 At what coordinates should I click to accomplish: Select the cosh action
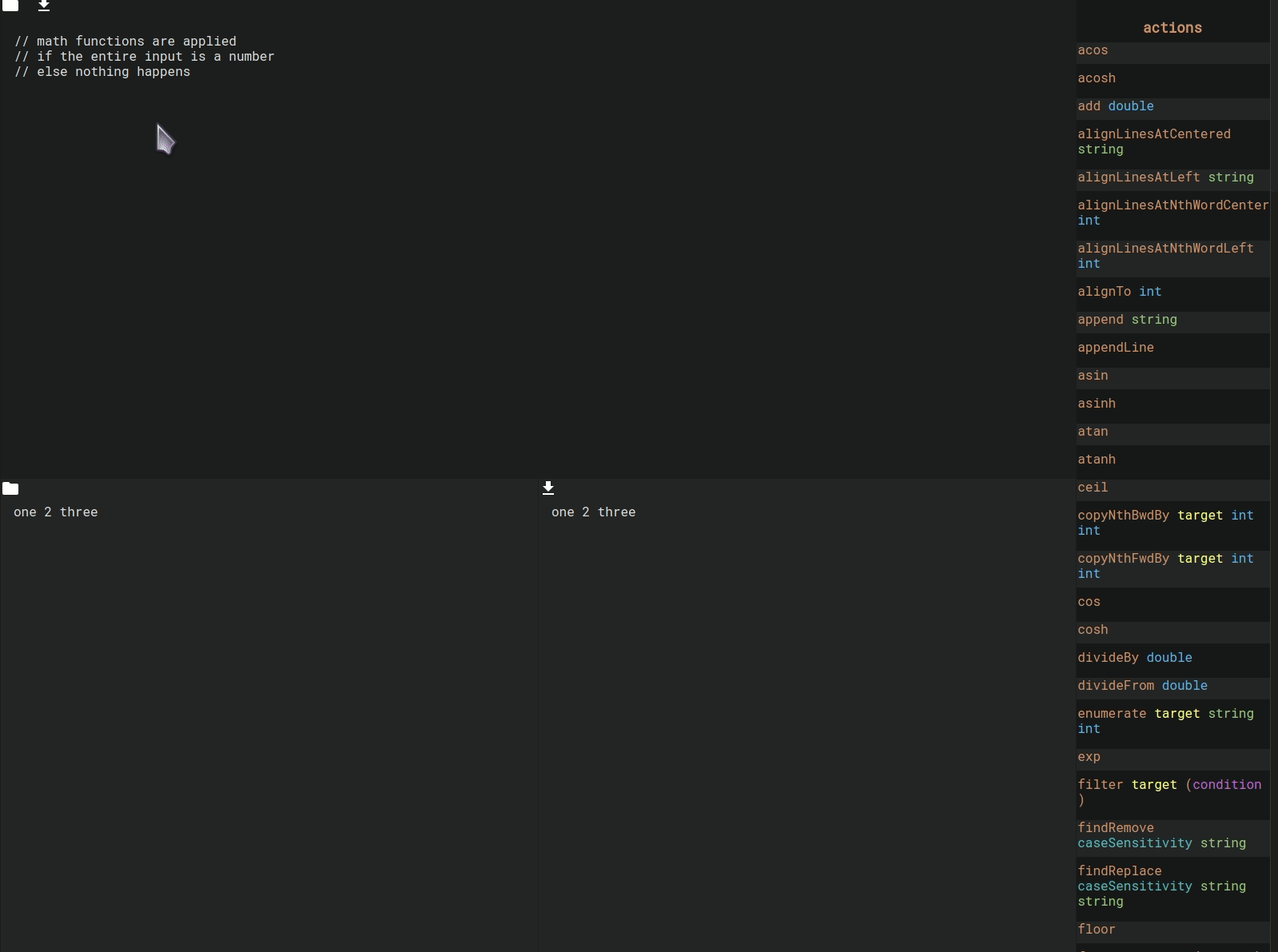tap(1093, 630)
